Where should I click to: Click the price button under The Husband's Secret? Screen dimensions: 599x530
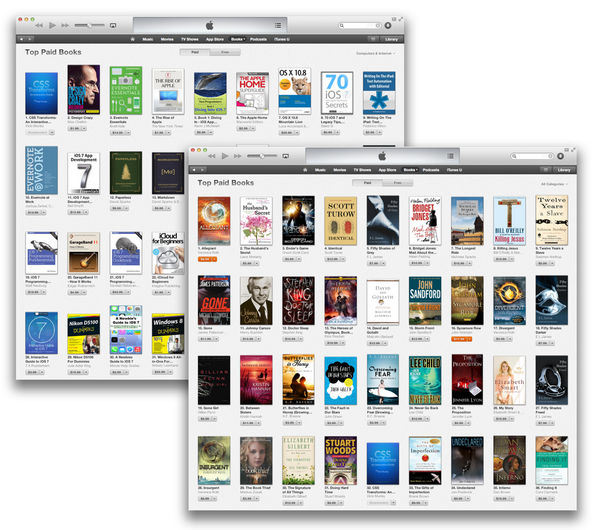point(248,263)
